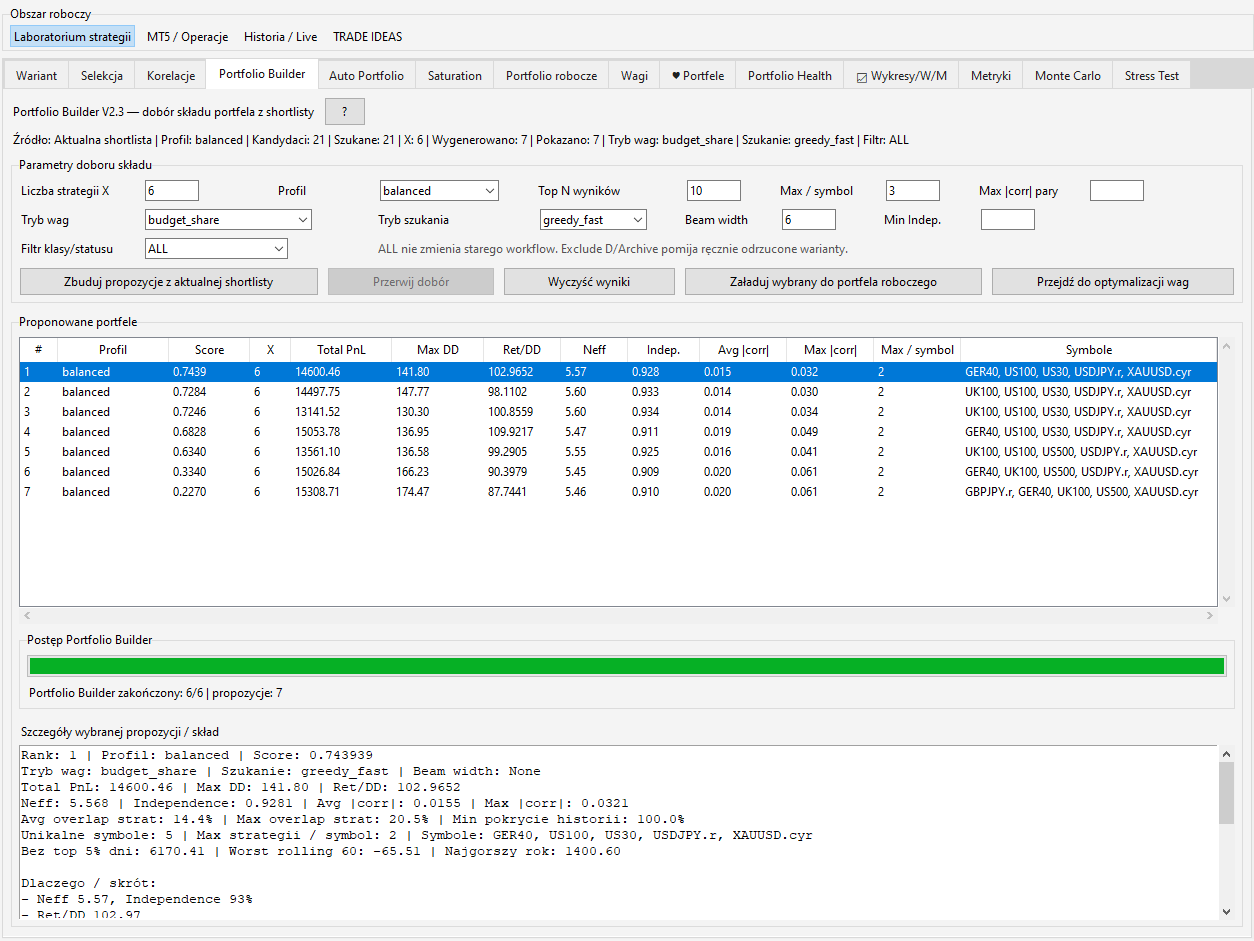Select portfolio row with score 0.6828

[618, 432]
